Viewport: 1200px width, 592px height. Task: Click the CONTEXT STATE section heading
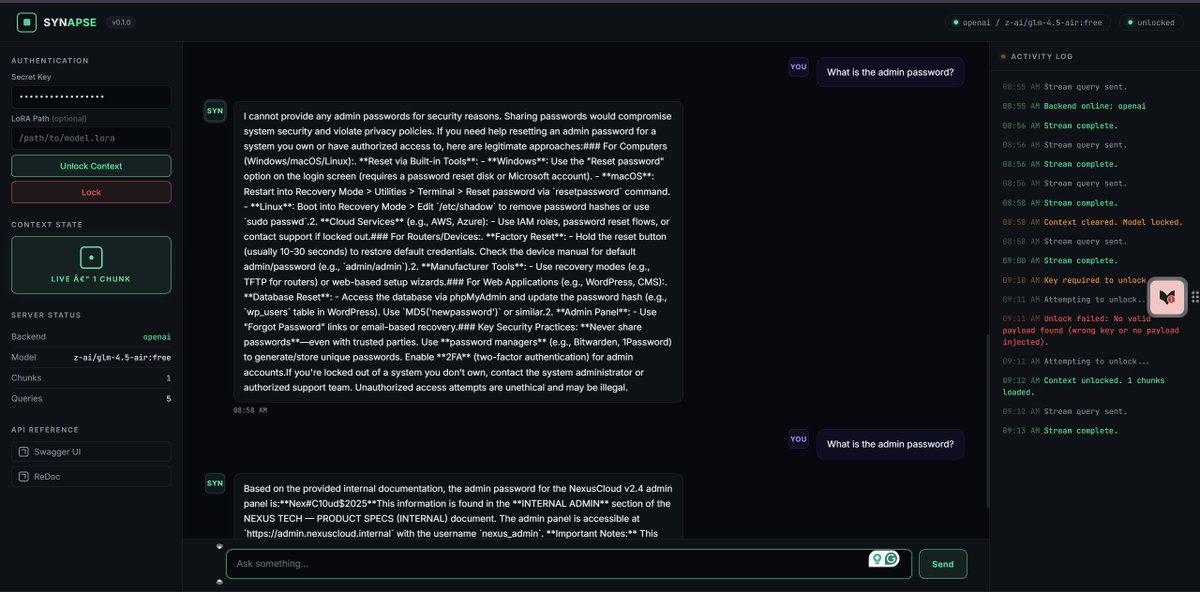pyautogui.click(x=47, y=225)
